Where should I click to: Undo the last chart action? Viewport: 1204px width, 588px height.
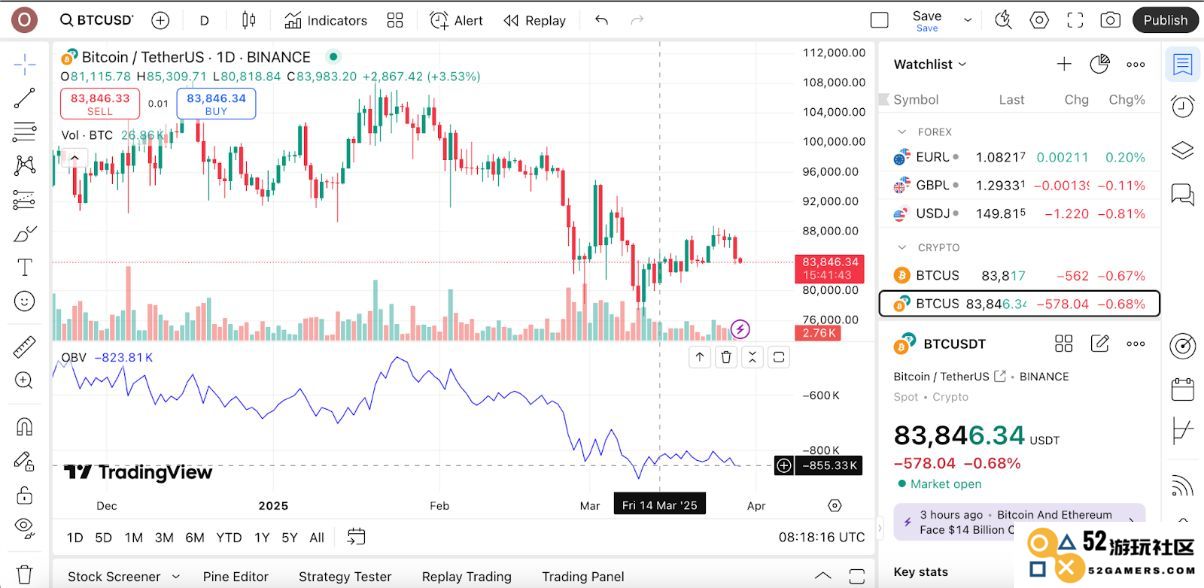pyautogui.click(x=601, y=20)
